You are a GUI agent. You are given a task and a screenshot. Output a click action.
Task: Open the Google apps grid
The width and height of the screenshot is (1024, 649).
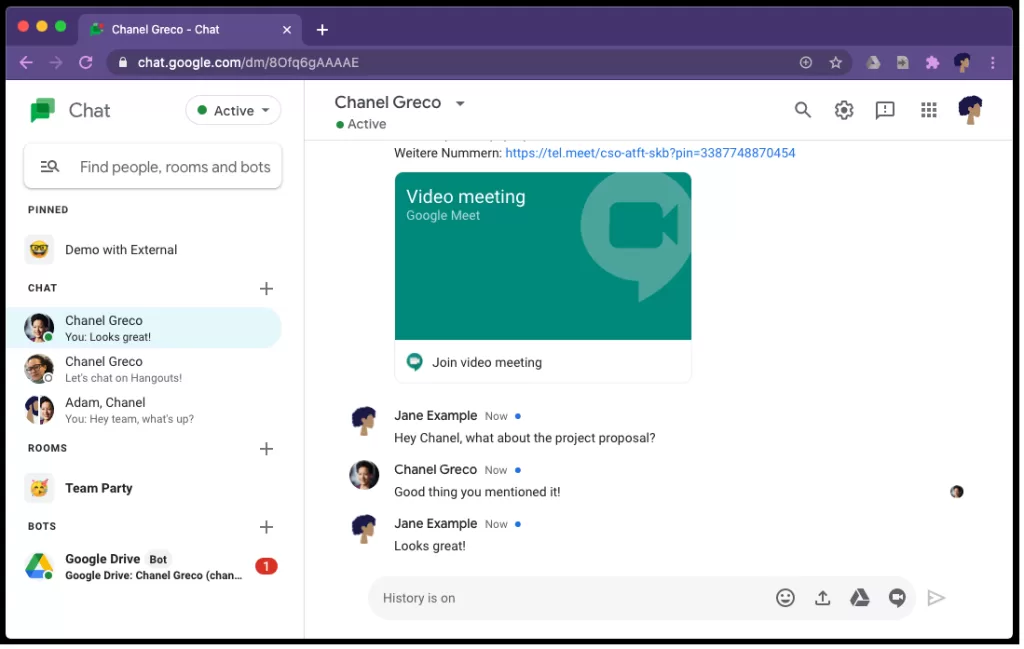(x=928, y=110)
